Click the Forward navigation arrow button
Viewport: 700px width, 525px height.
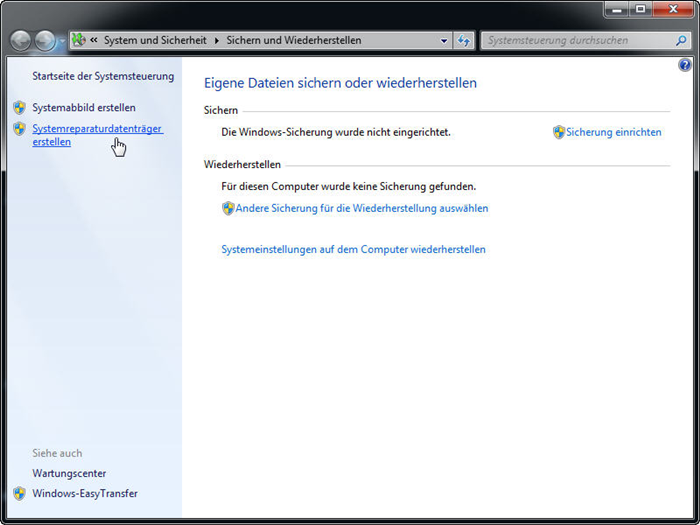pyautogui.click(x=45, y=41)
